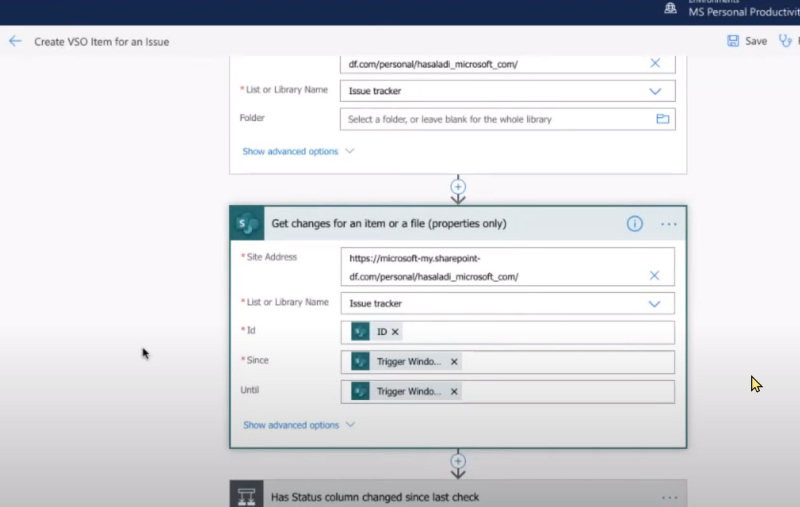Open the environment selector icon in the header
The height and width of the screenshot is (507, 800).
coord(670,8)
